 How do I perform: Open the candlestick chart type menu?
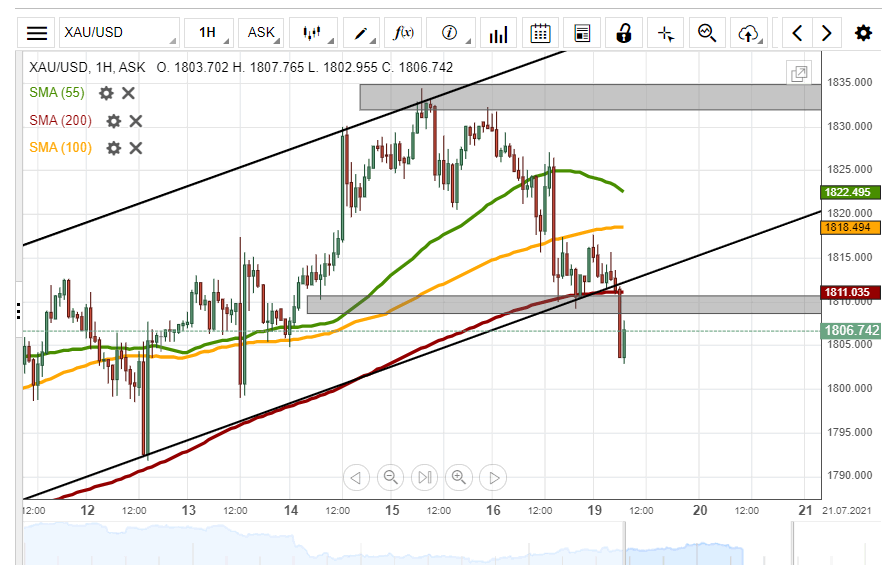tap(313, 33)
